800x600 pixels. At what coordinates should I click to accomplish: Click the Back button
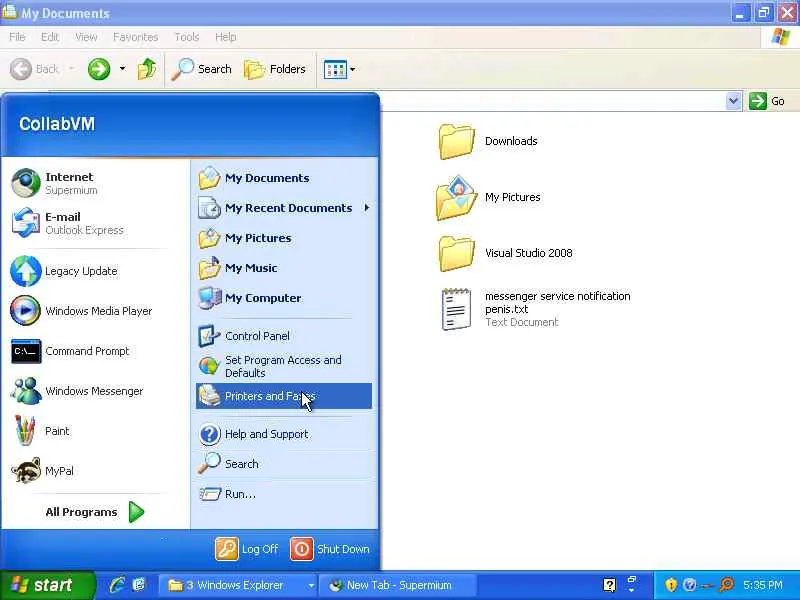pos(35,69)
